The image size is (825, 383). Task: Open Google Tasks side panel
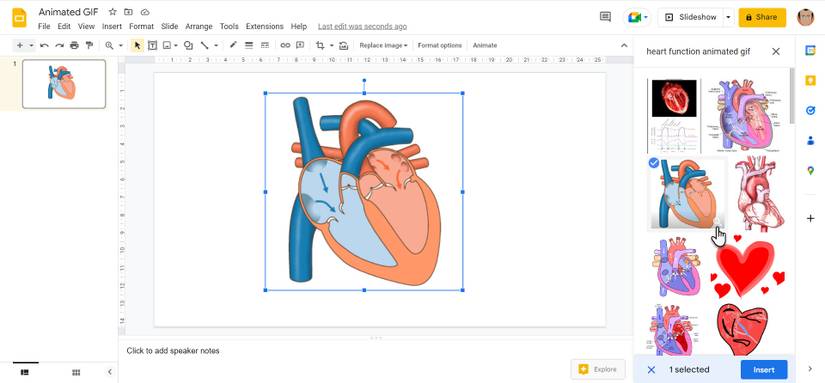click(810, 110)
